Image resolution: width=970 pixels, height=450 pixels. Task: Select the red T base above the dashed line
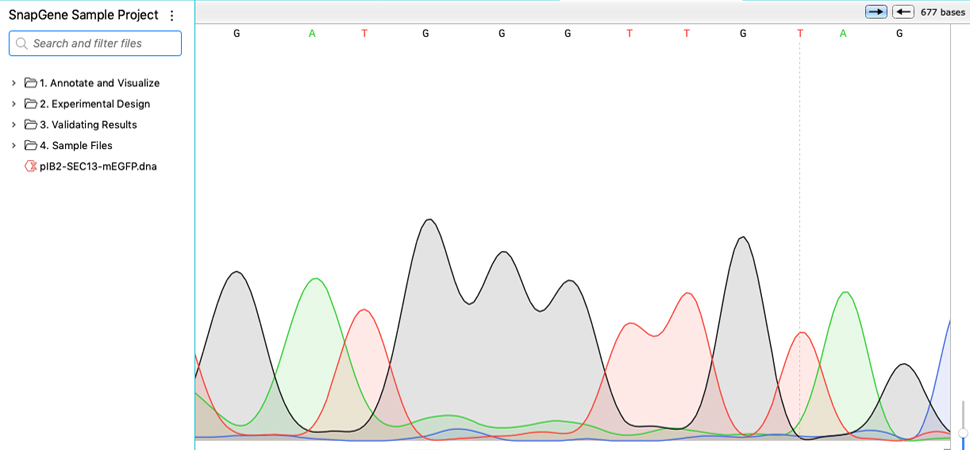[800, 34]
